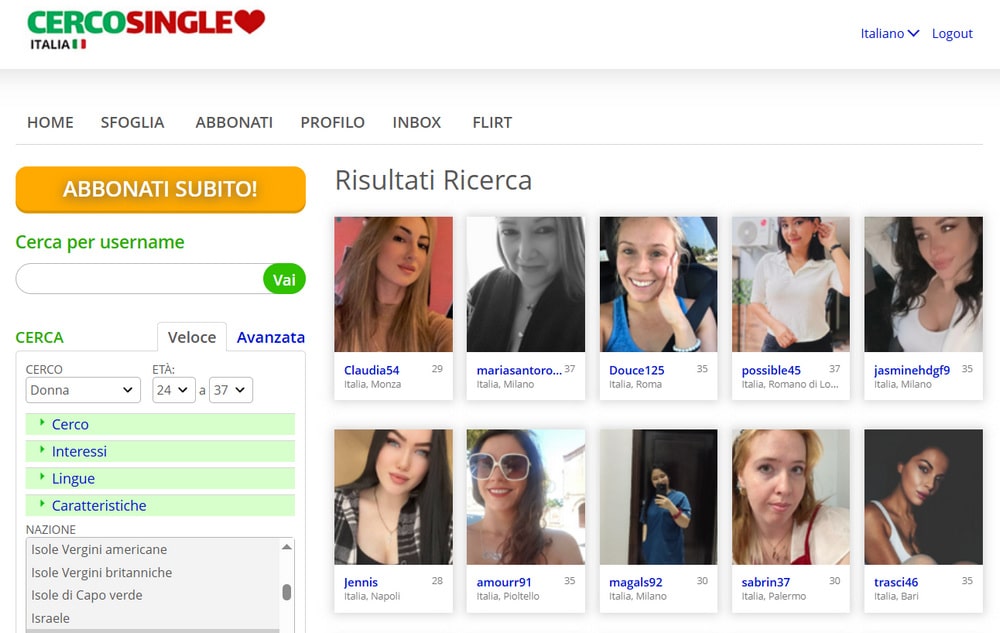Click the jasminehdgf9 username link
The image size is (1000, 633).
912,370
